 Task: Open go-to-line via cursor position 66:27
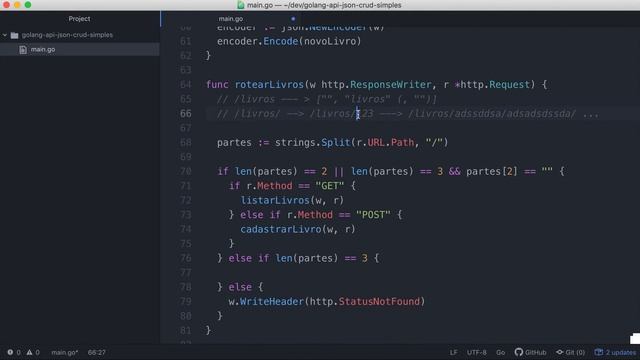click(x=97, y=352)
